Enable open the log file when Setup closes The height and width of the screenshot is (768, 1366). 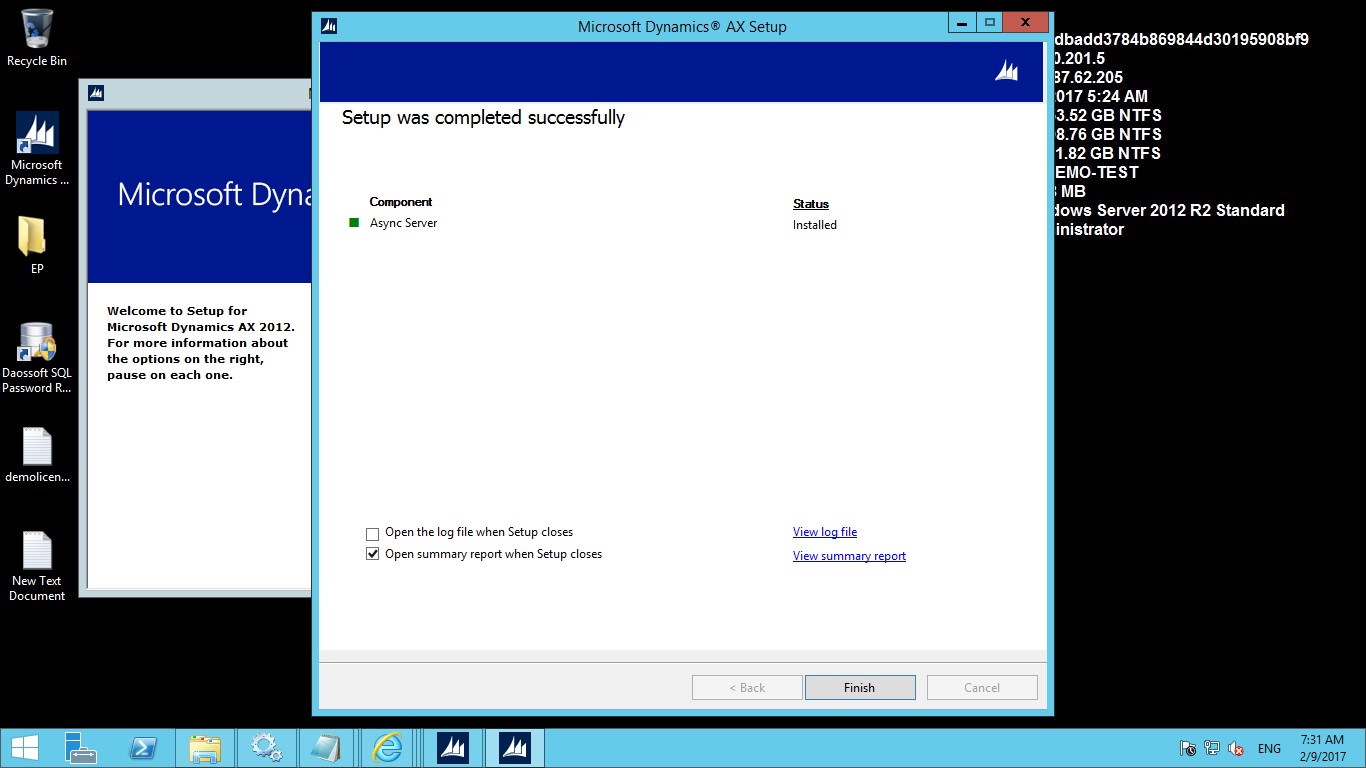(x=373, y=534)
